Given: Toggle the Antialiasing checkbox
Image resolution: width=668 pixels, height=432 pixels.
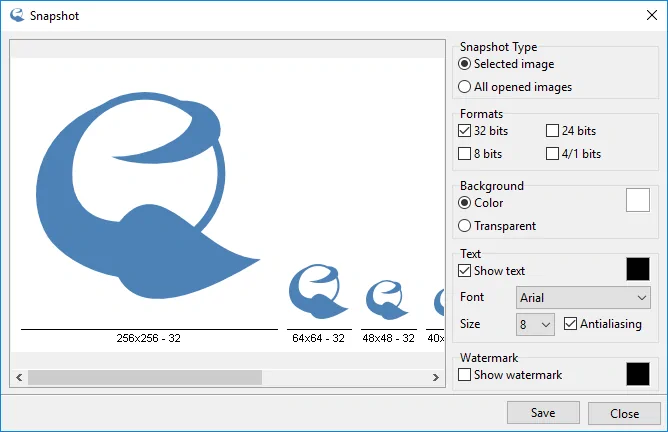Looking at the screenshot, I should 571,324.
